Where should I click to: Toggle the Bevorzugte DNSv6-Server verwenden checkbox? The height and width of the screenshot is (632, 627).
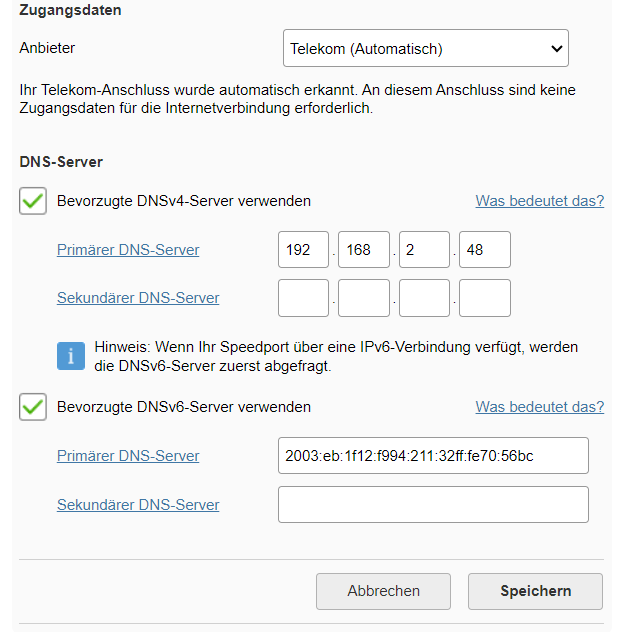34,407
